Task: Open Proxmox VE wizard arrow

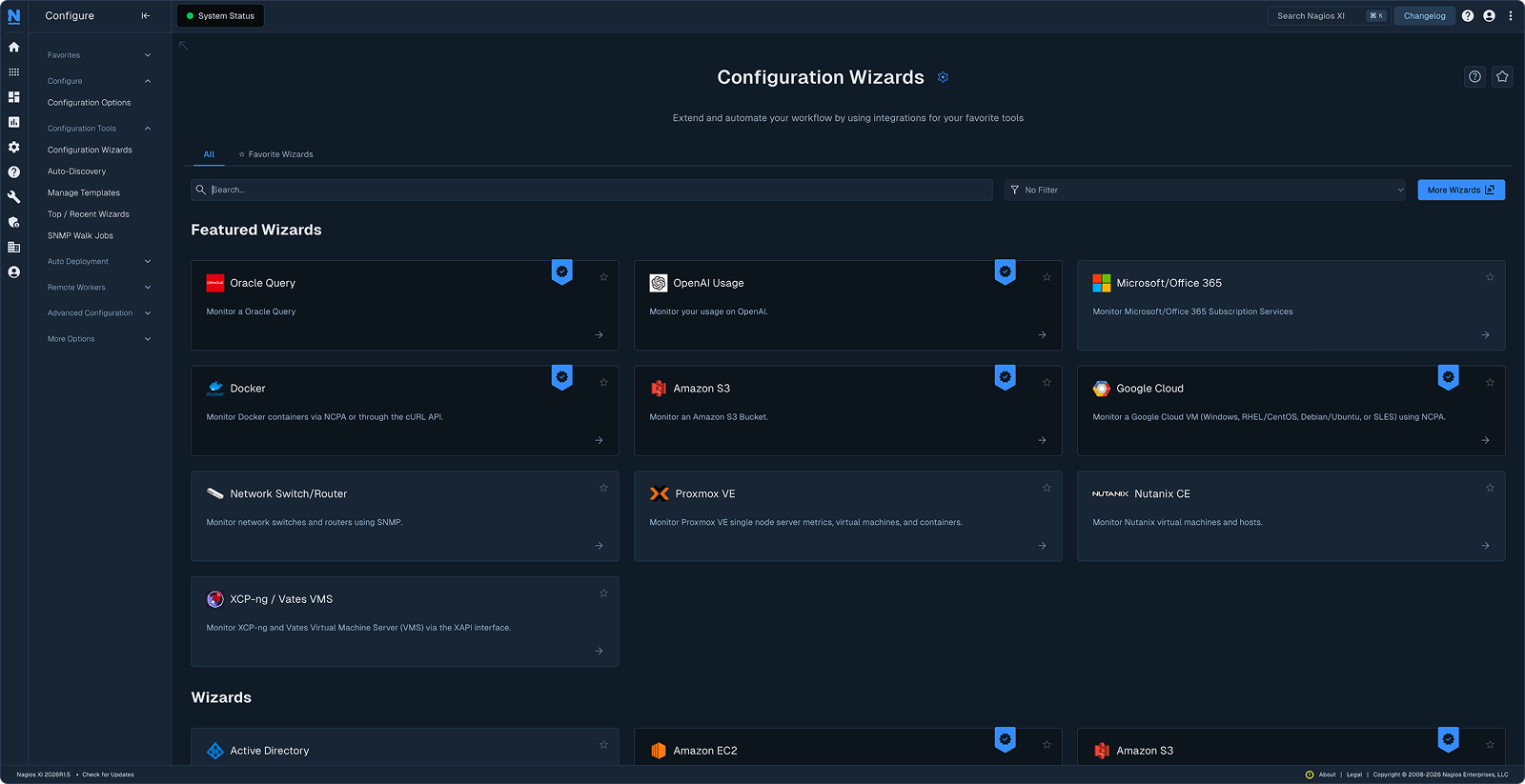Action: [x=1042, y=546]
